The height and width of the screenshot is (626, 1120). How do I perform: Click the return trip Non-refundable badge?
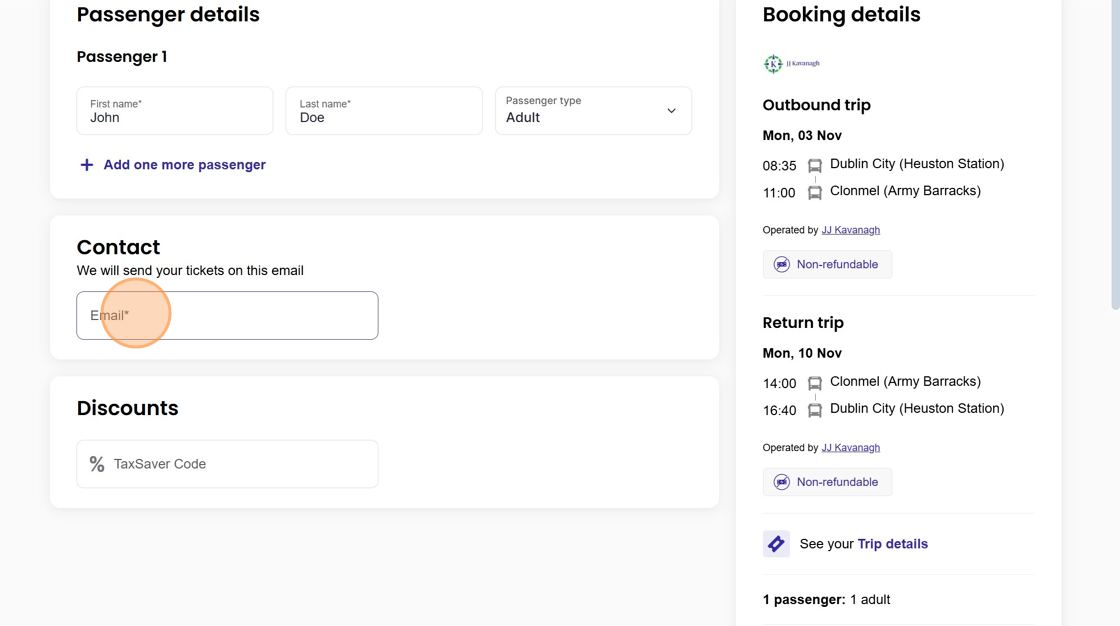[x=827, y=482]
